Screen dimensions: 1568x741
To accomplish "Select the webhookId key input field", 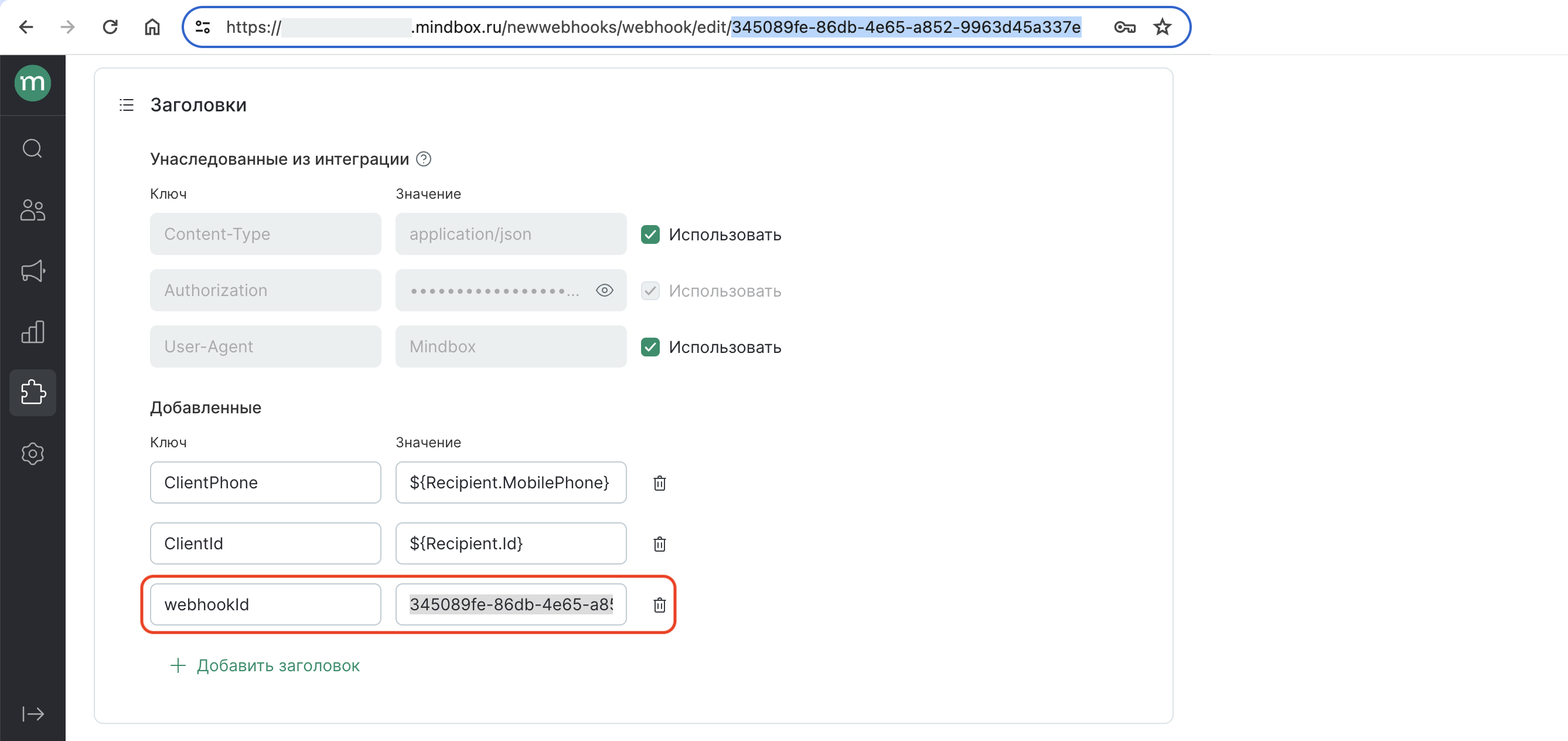I will pos(265,604).
